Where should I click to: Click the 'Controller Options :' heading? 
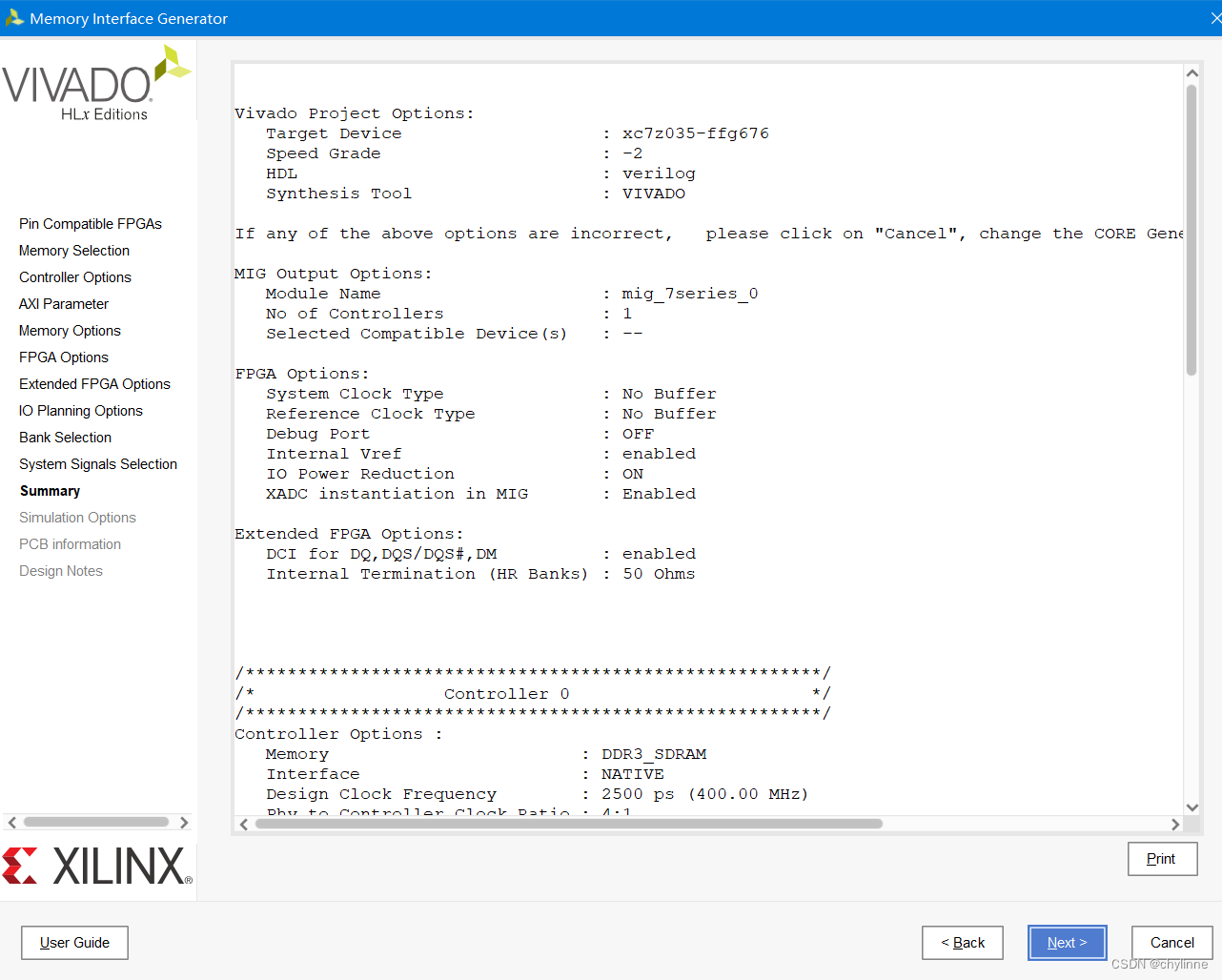pos(338,734)
